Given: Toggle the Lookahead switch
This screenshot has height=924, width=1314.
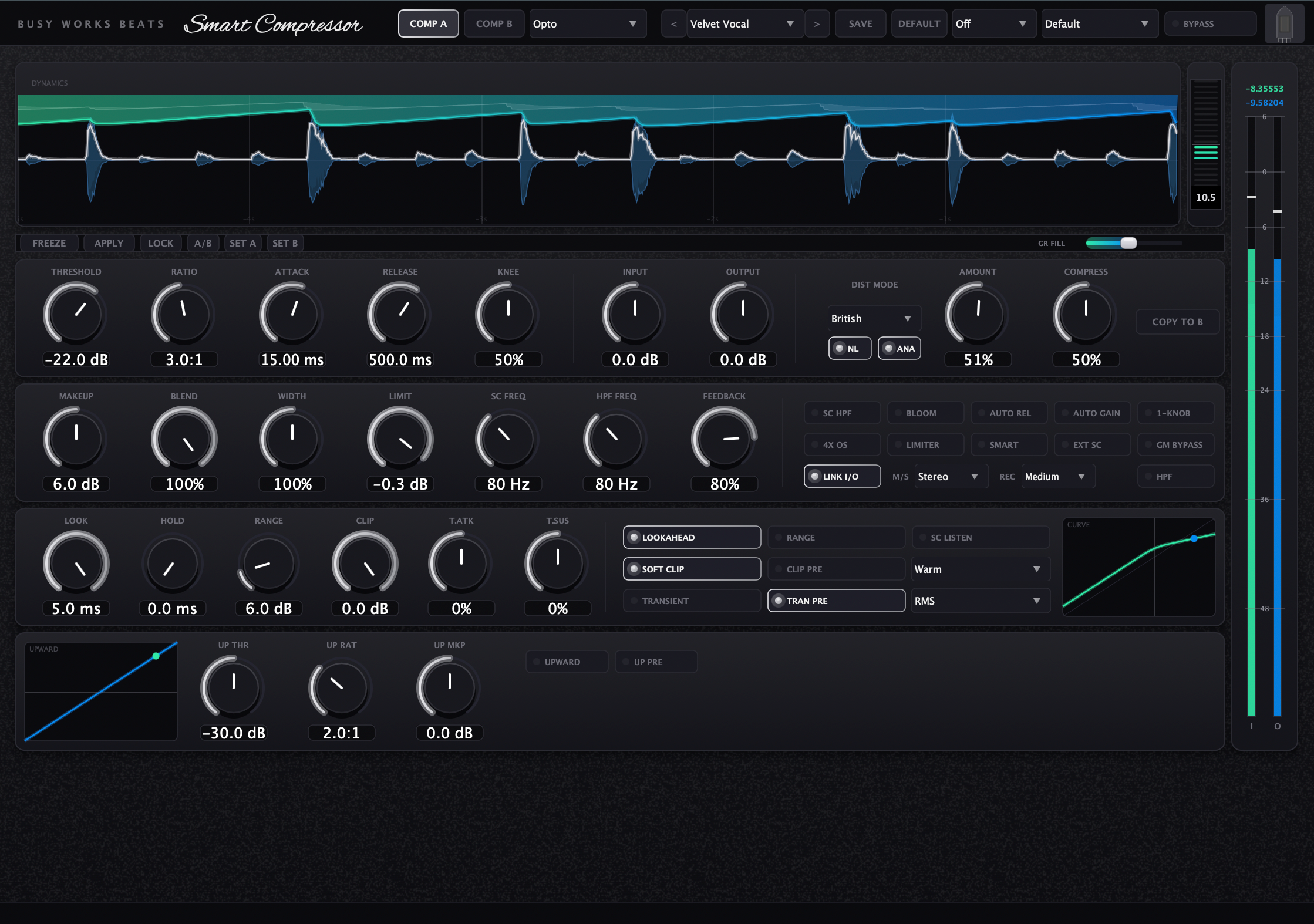Looking at the screenshot, I should (692, 537).
